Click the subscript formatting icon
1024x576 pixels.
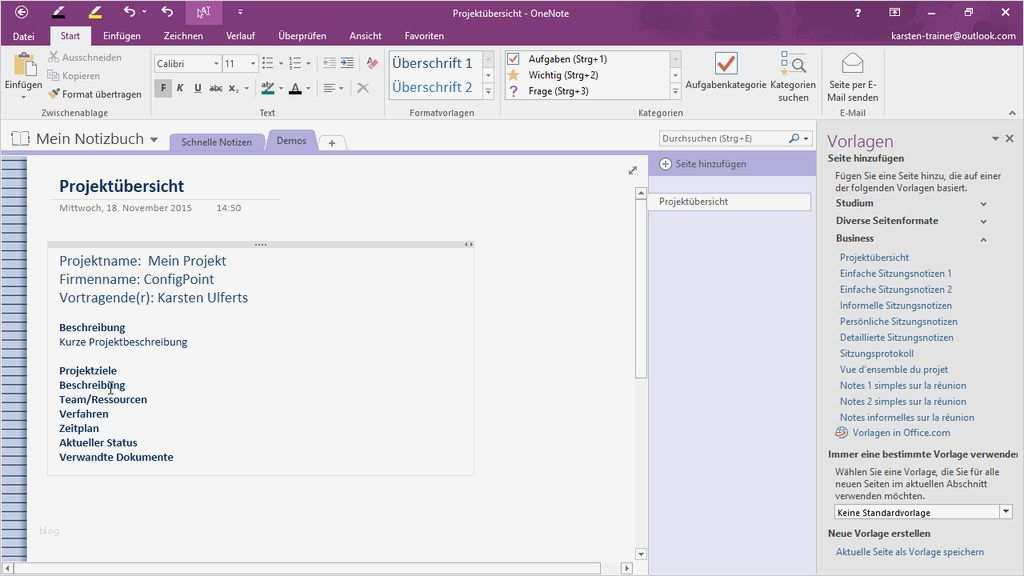tap(233, 88)
